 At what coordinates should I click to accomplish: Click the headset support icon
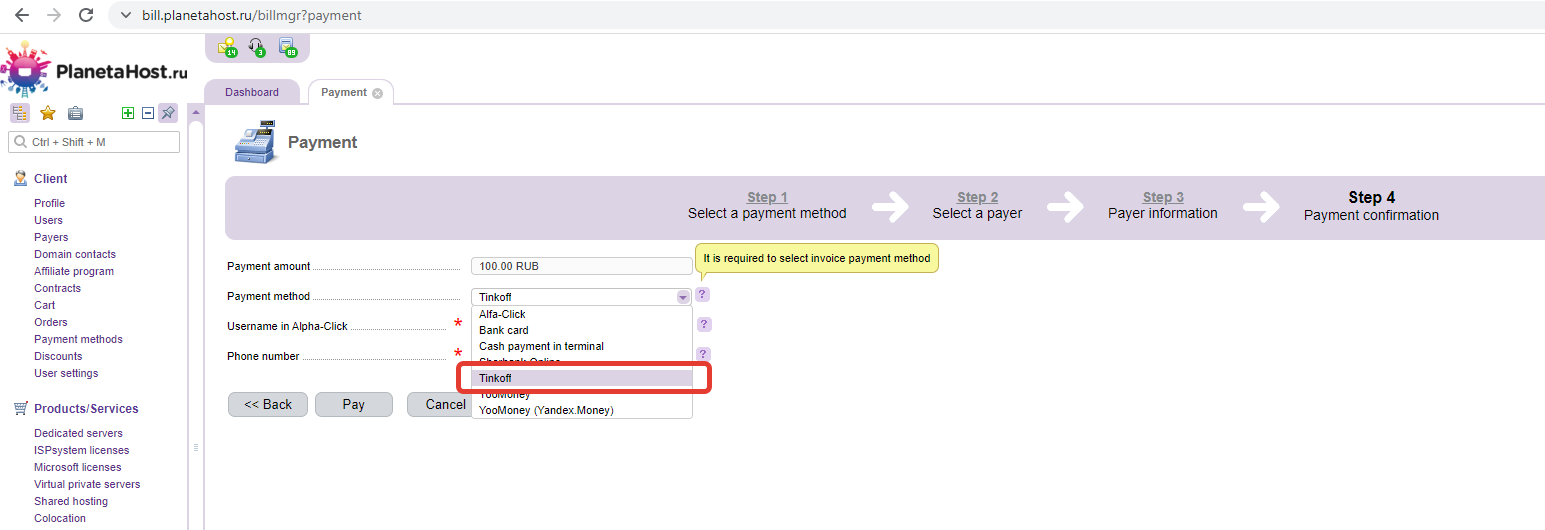click(x=257, y=46)
